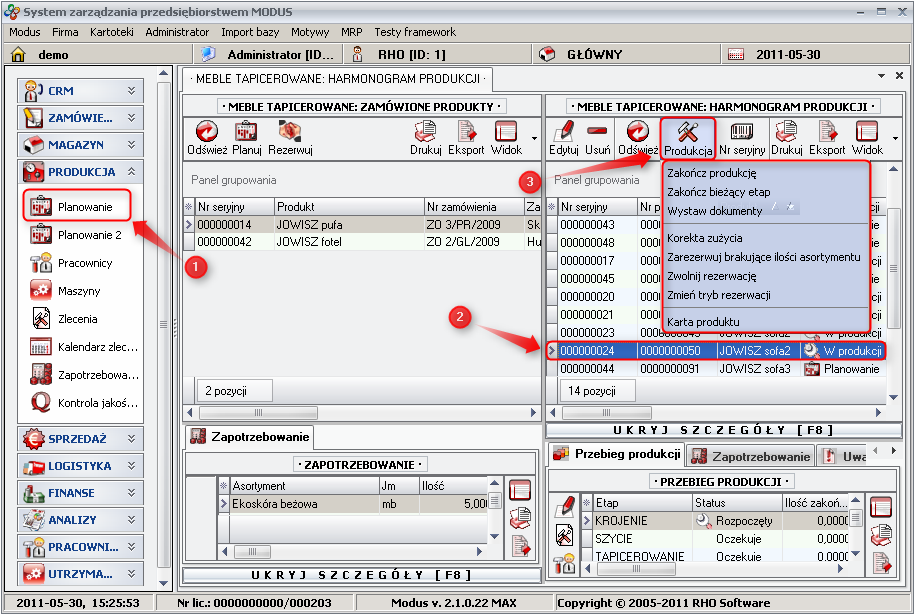Click the horizontal scrollbar under ordered products
Screen dimensions: 915x615
360,412
